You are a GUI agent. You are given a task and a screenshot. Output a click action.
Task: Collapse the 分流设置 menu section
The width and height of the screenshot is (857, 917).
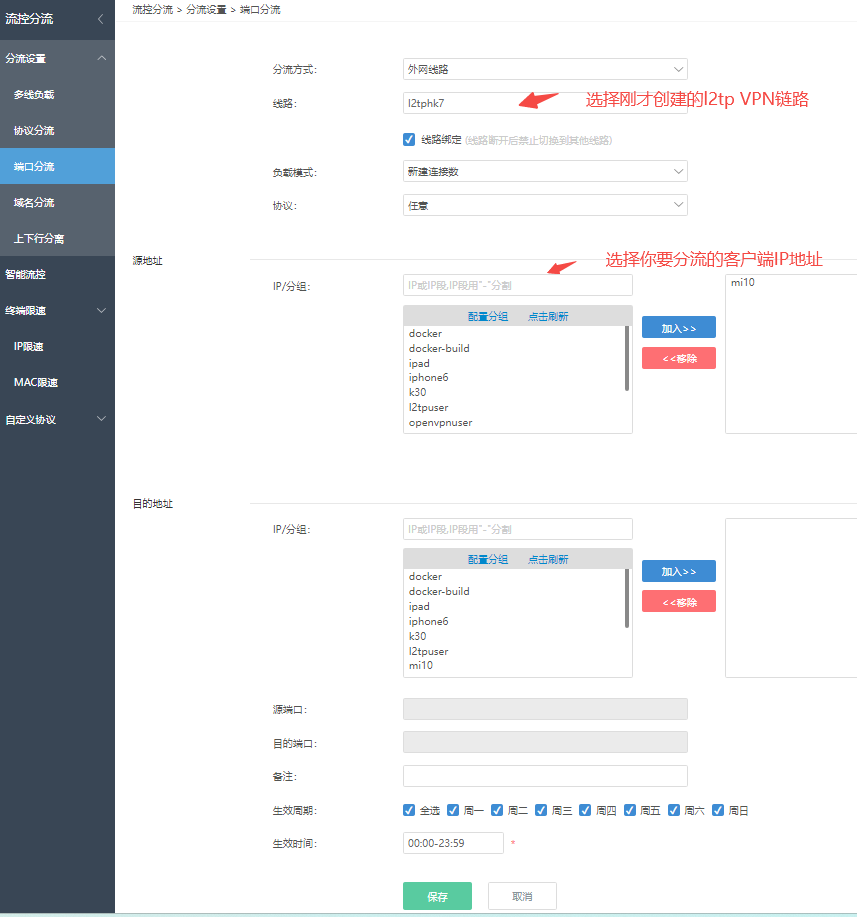[x=100, y=58]
